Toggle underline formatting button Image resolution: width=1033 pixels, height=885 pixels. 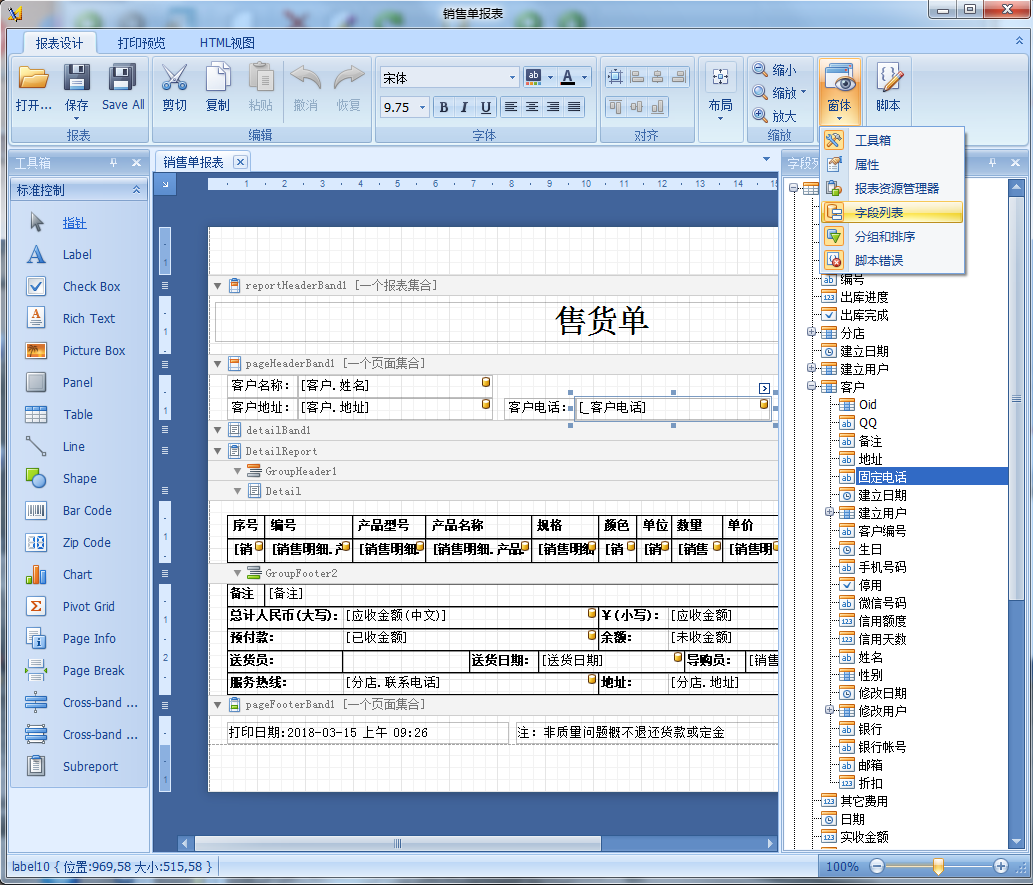pos(486,107)
